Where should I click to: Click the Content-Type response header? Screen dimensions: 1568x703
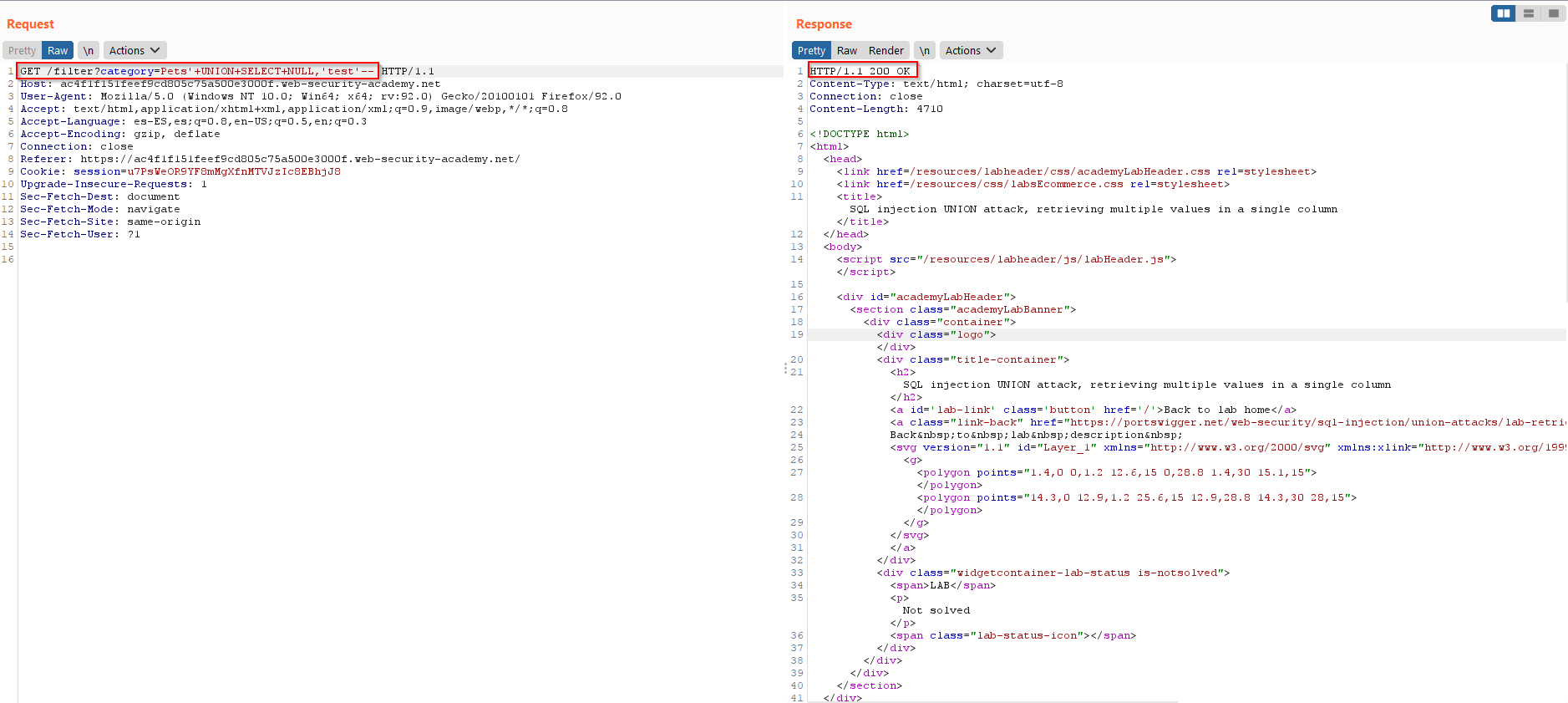[936, 84]
